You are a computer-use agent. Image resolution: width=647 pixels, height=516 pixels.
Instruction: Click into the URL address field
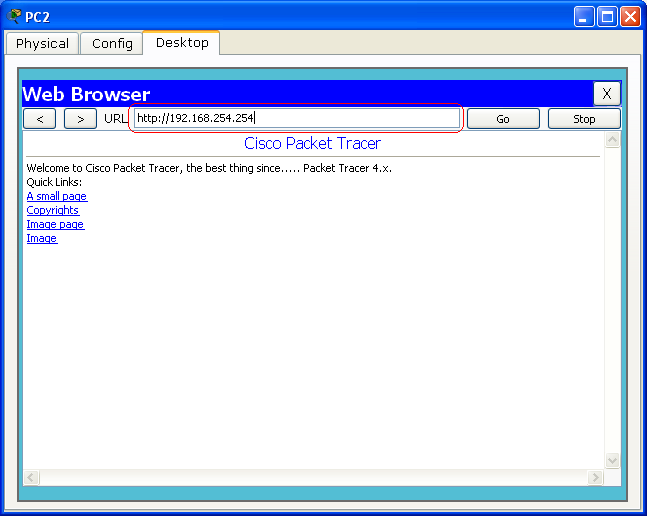click(297, 118)
